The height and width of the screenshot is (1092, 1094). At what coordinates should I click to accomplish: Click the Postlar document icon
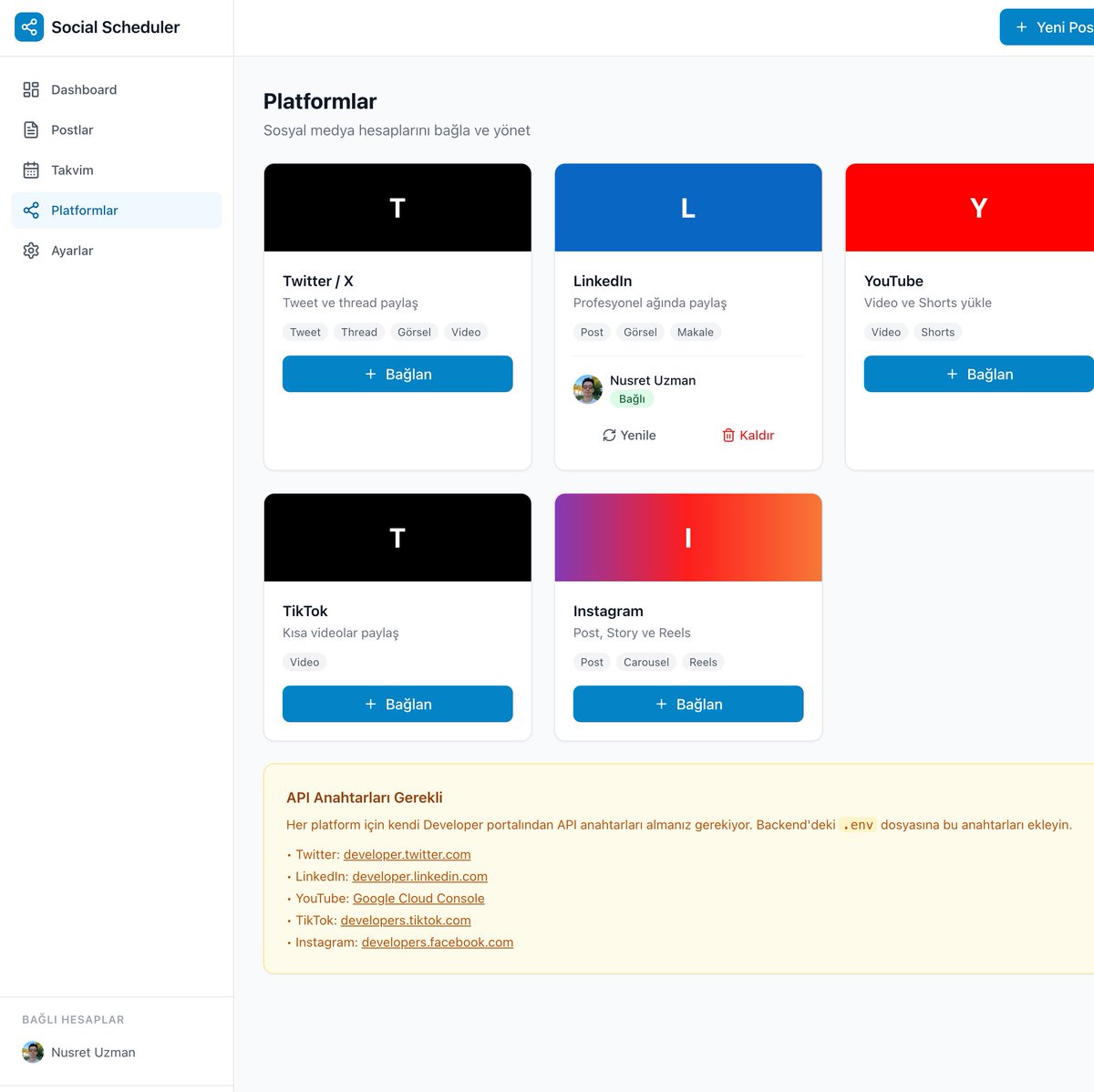(31, 129)
